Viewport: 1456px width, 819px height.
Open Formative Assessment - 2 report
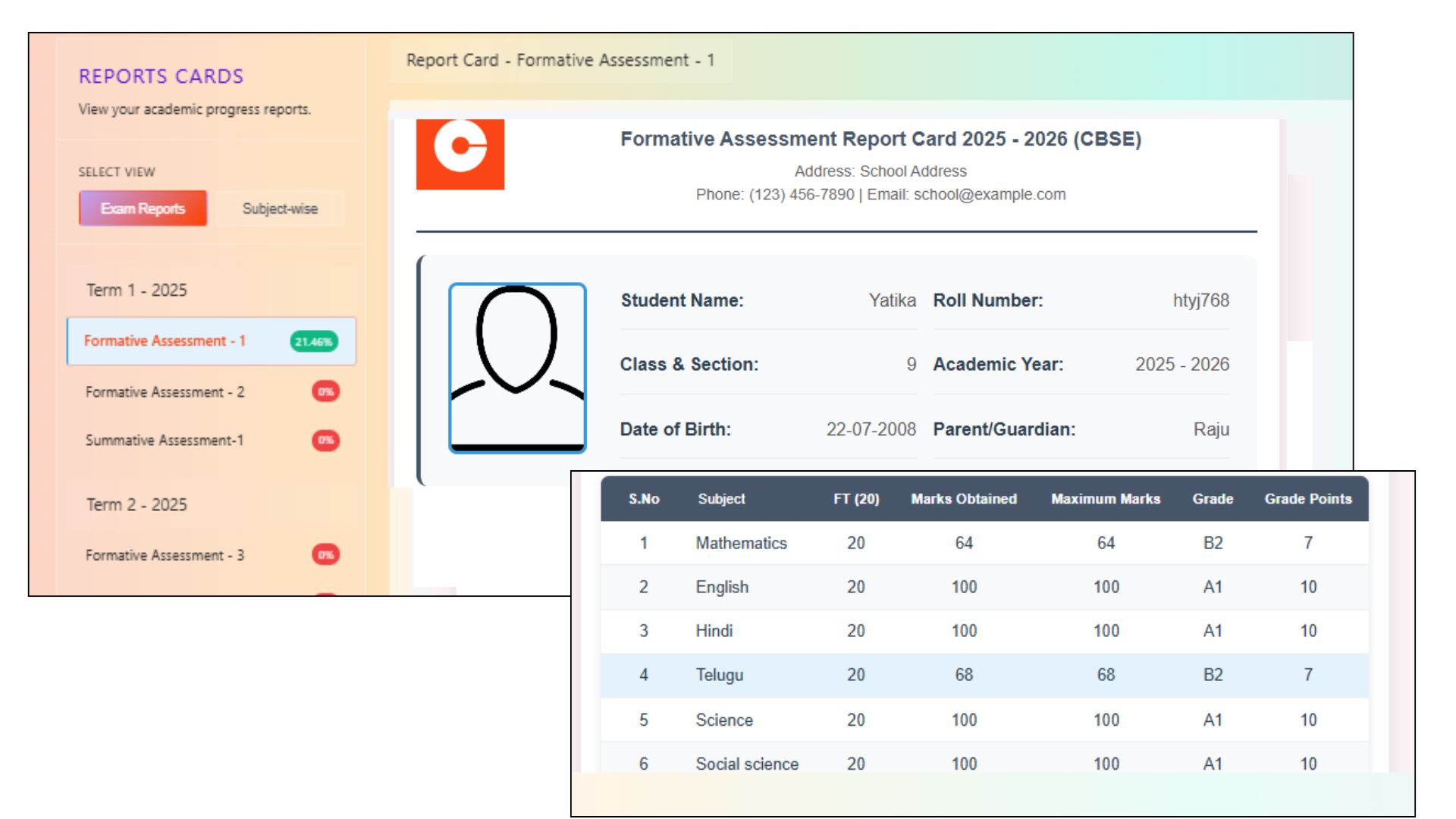tap(165, 392)
